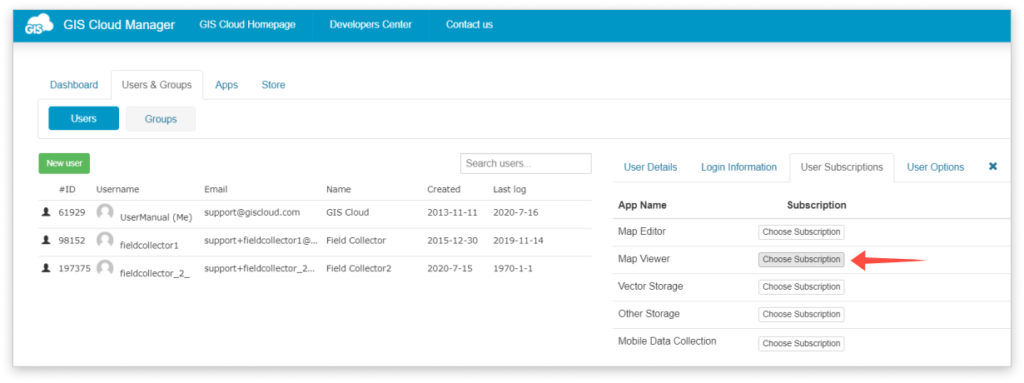Sort by the Email column header
The image size is (1024, 383).
pyautogui.click(x=216, y=190)
